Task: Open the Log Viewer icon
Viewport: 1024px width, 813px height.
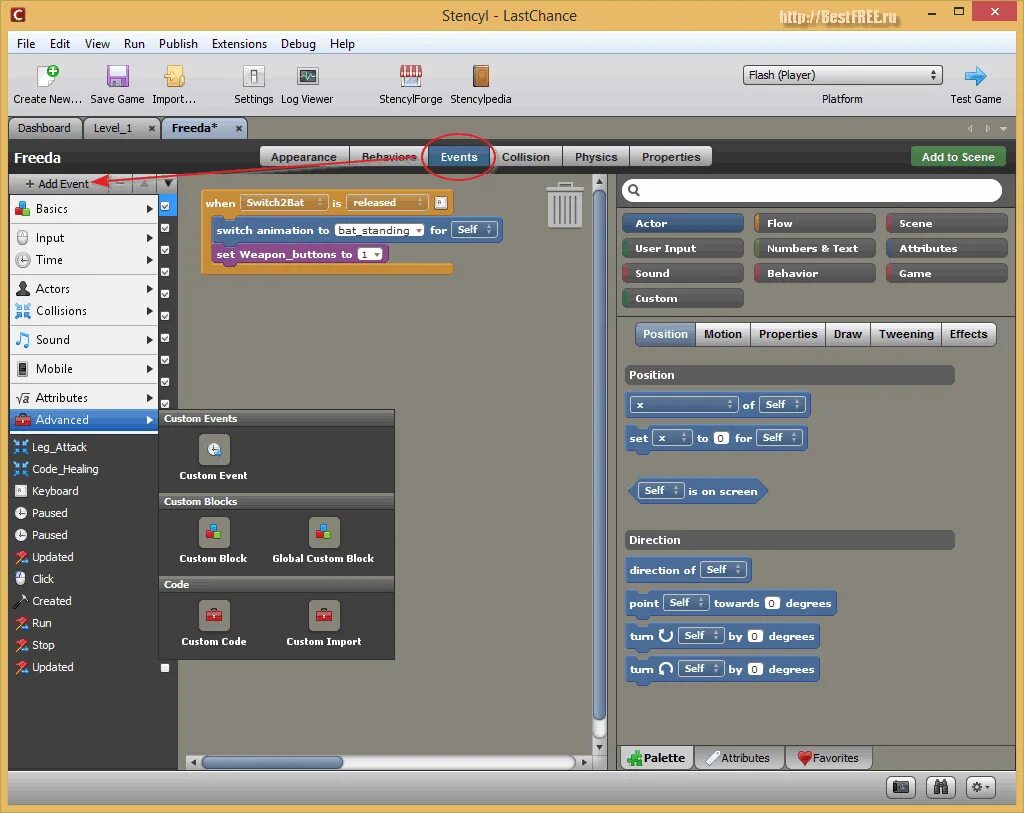Action: click(308, 76)
